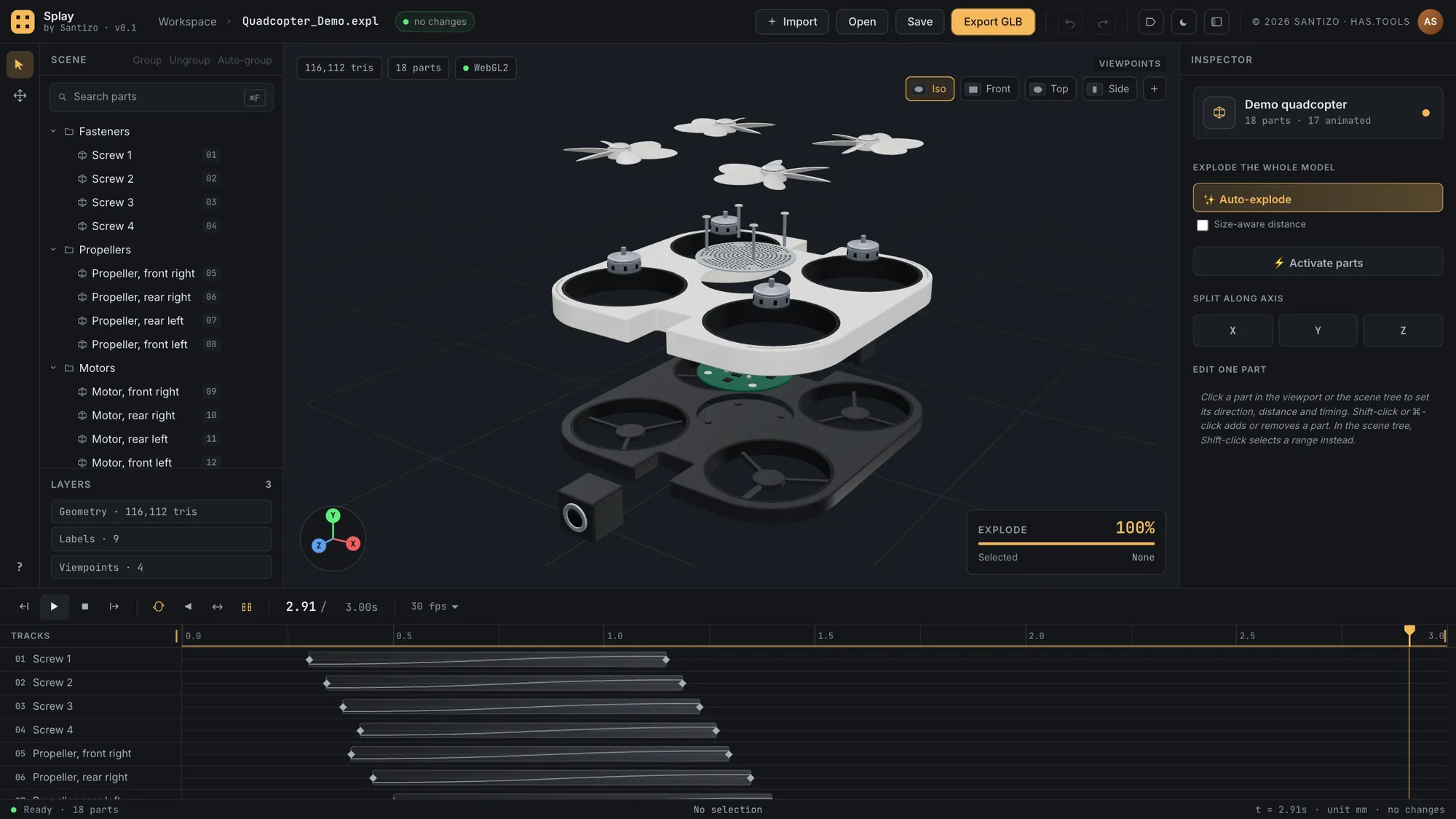Toggle loop playback icon

(158, 606)
